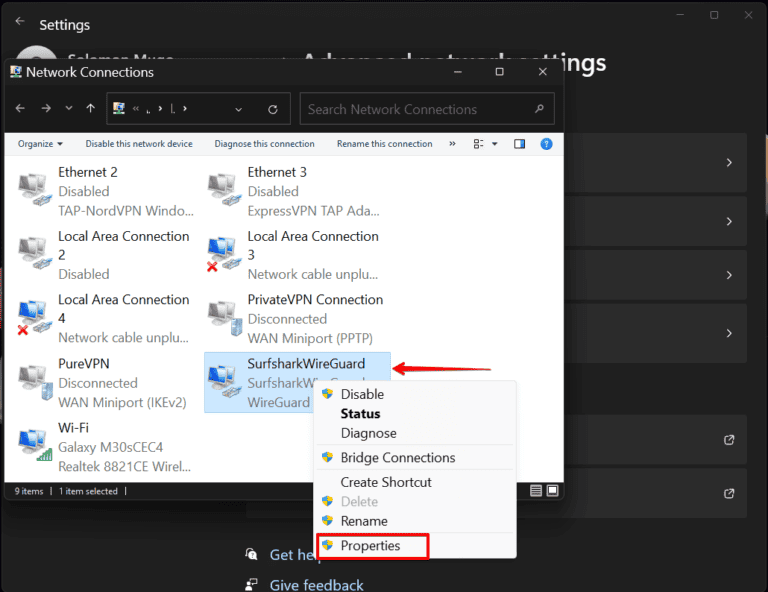Select the PureVPN connection icon
This screenshot has height=592, width=768.
(33, 382)
